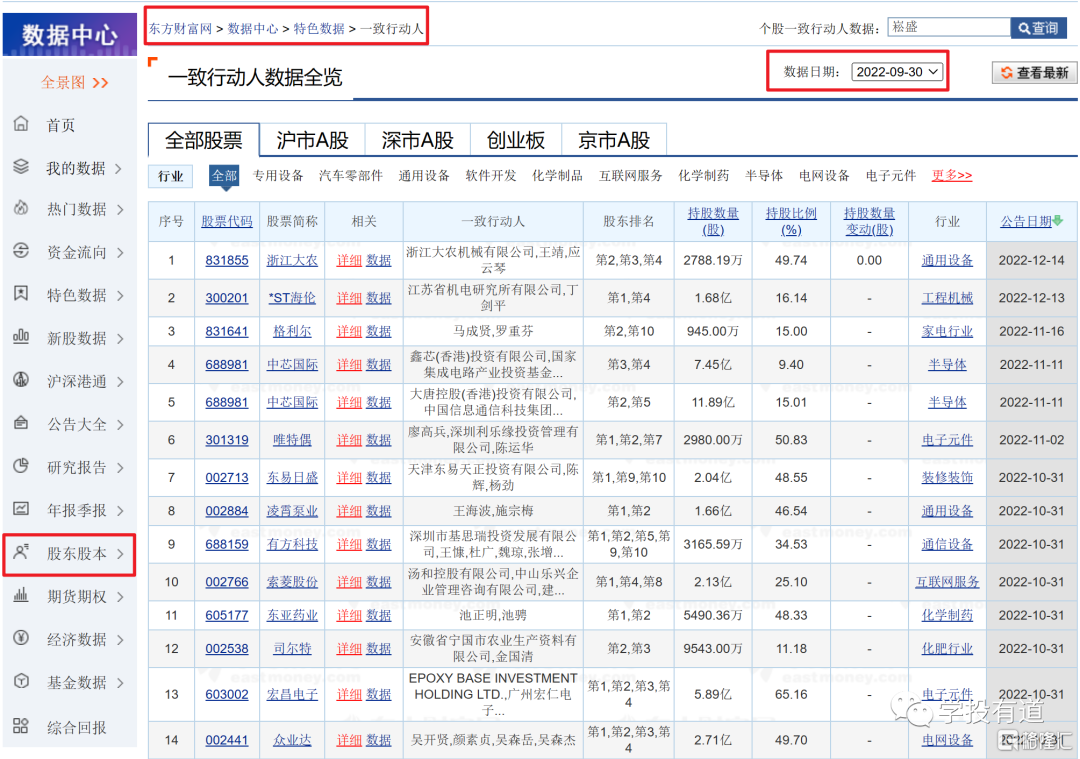The height and width of the screenshot is (759, 1080).
Task: Filter by 半导体 industry
Action: (764, 176)
